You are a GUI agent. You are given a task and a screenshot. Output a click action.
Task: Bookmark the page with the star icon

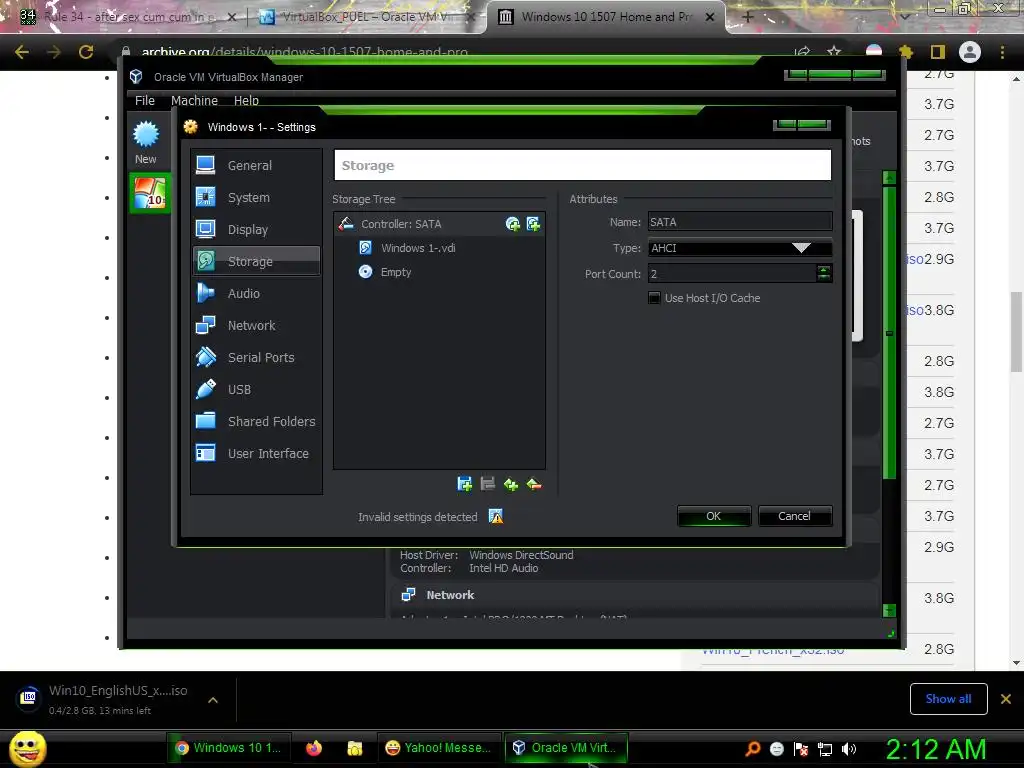[834, 52]
